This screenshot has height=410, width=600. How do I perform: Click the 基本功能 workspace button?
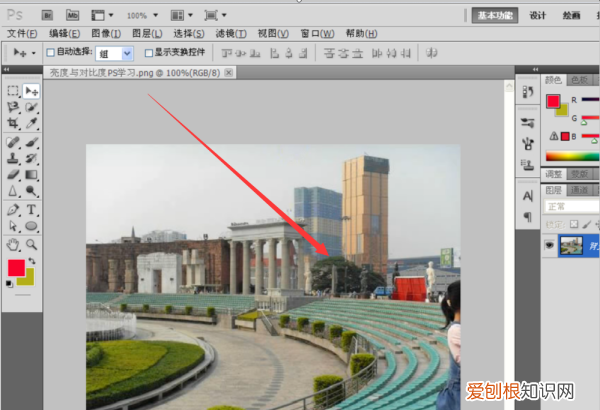[x=494, y=15]
